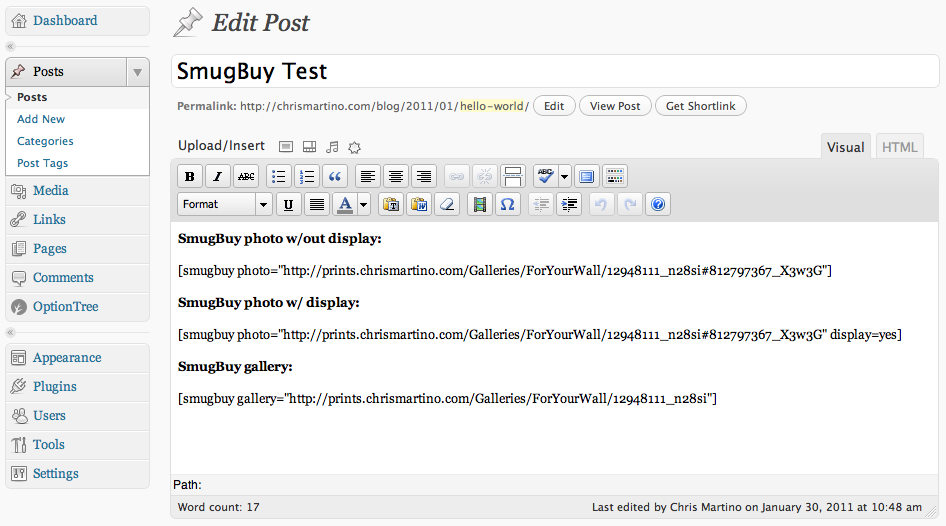
Task: Align text center
Action: pyautogui.click(x=396, y=176)
